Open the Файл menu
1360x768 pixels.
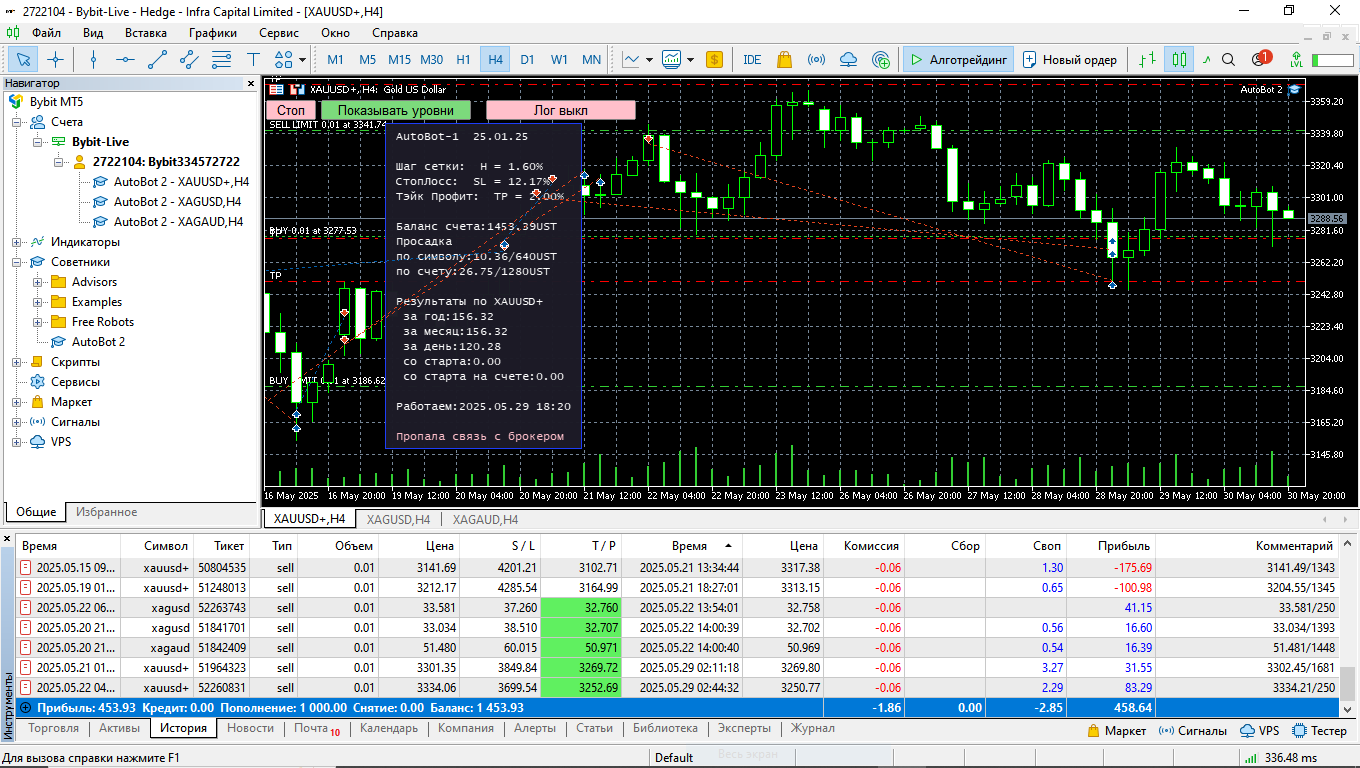coord(46,32)
